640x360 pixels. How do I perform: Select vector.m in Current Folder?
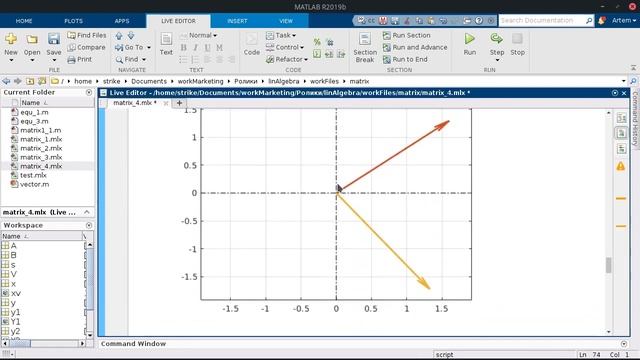click(x=35, y=184)
